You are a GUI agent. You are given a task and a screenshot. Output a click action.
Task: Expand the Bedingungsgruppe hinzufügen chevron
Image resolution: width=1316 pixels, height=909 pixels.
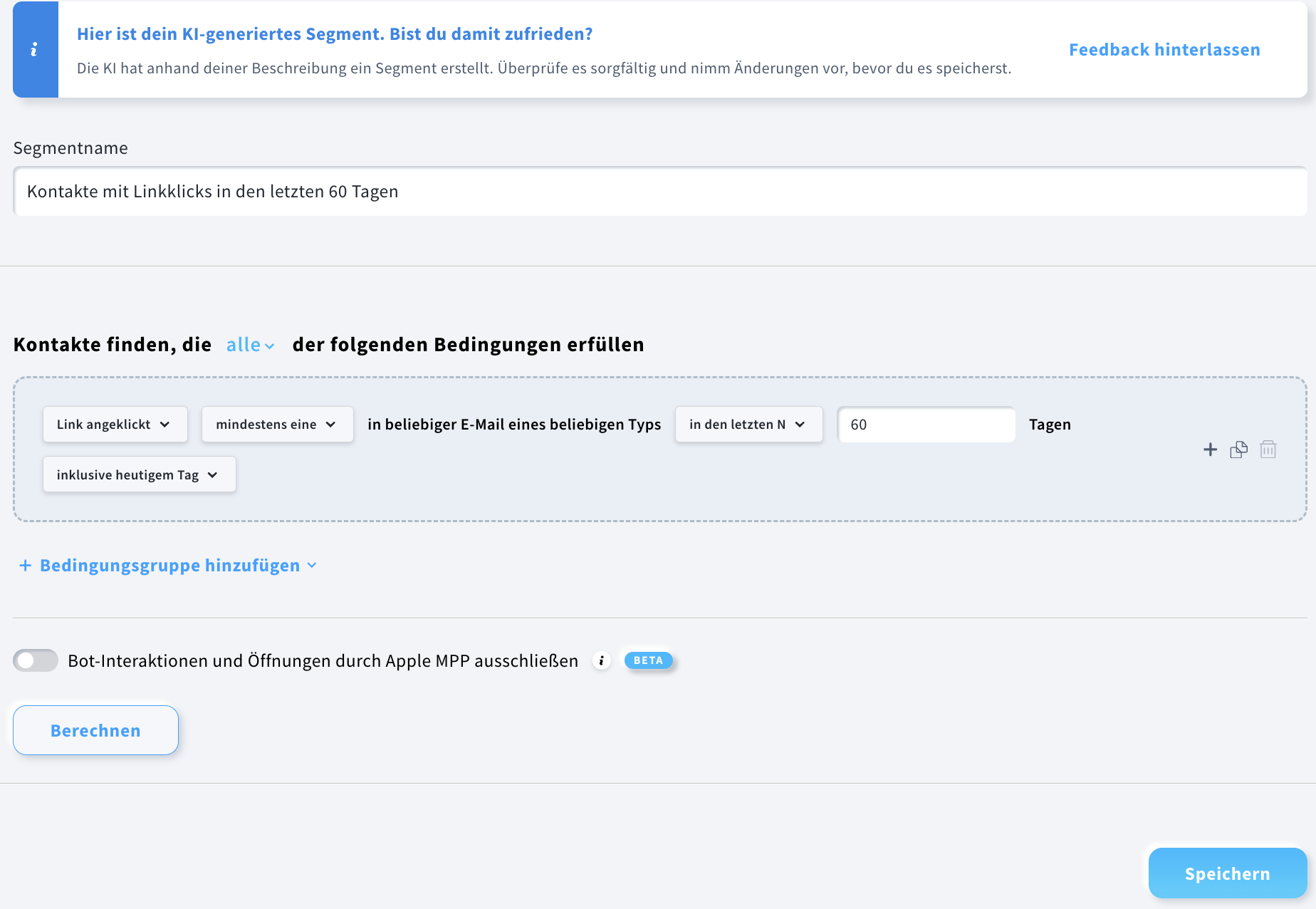[x=311, y=566]
